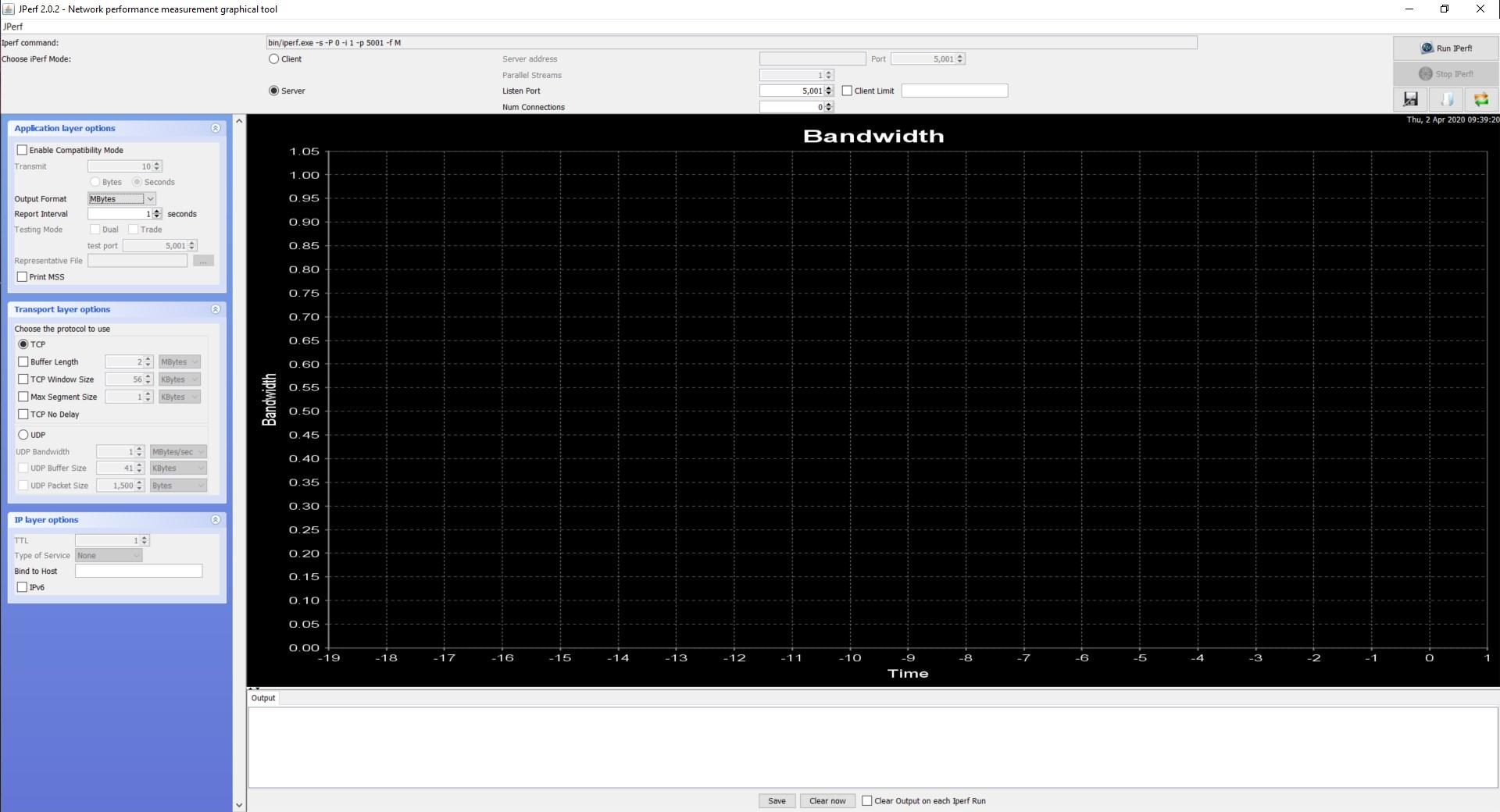Click the clear output page icon
Image resolution: width=1500 pixels, height=812 pixels.
(x=1446, y=99)
